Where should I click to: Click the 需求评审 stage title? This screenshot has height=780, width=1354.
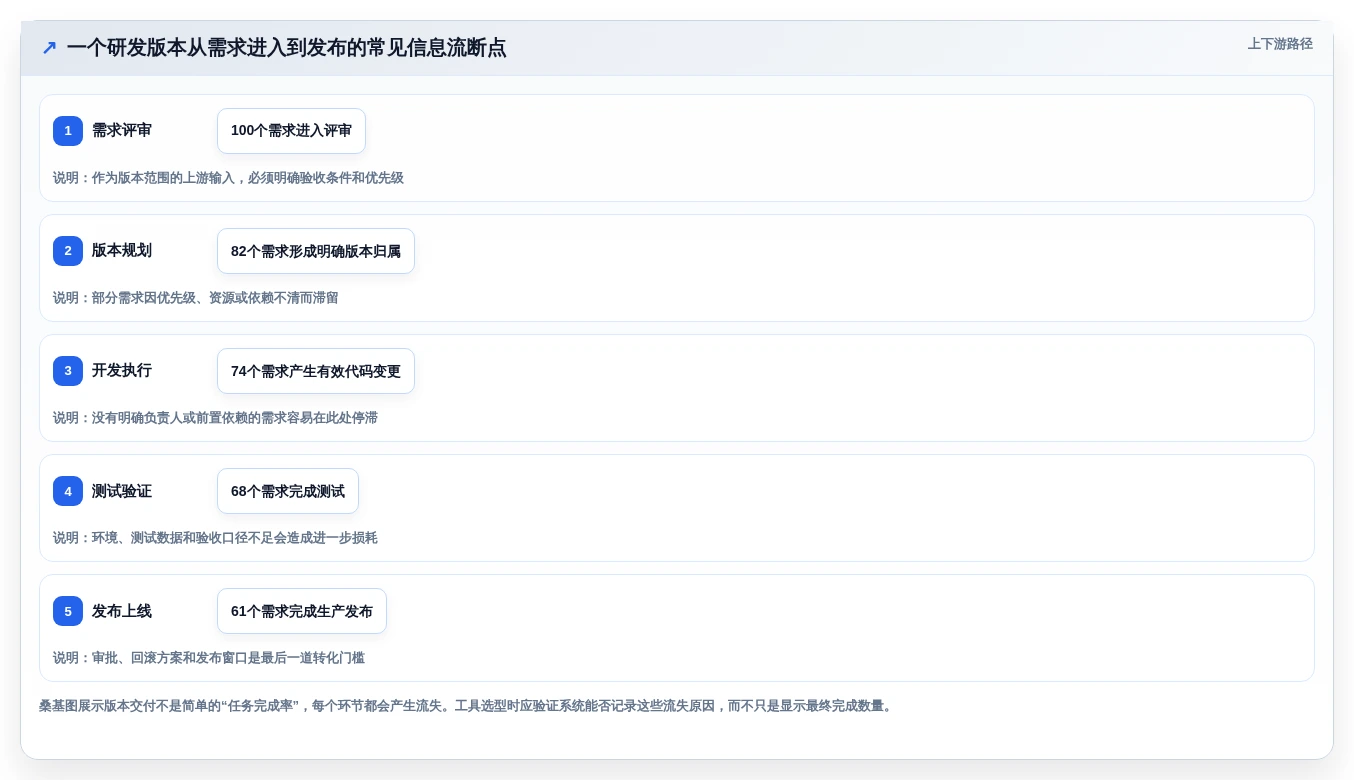pyautogui.click(x=122, y=131)
